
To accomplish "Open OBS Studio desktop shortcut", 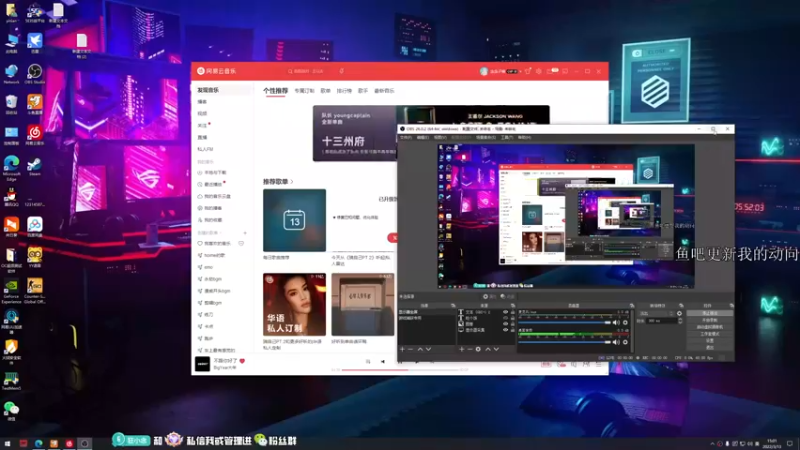I will (x=35, y=74).
